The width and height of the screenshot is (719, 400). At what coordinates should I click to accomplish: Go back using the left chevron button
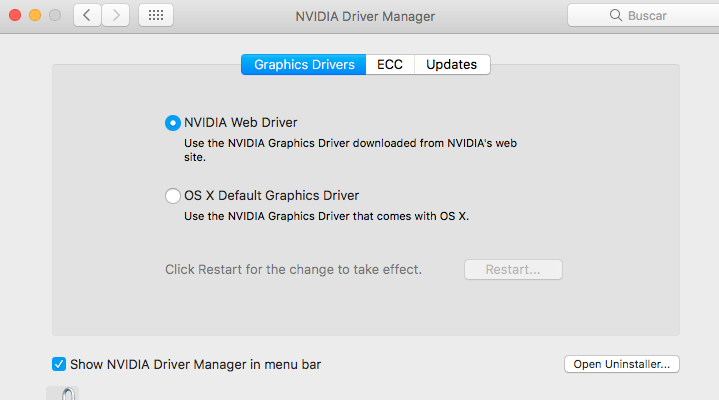(x=87, y=16)
